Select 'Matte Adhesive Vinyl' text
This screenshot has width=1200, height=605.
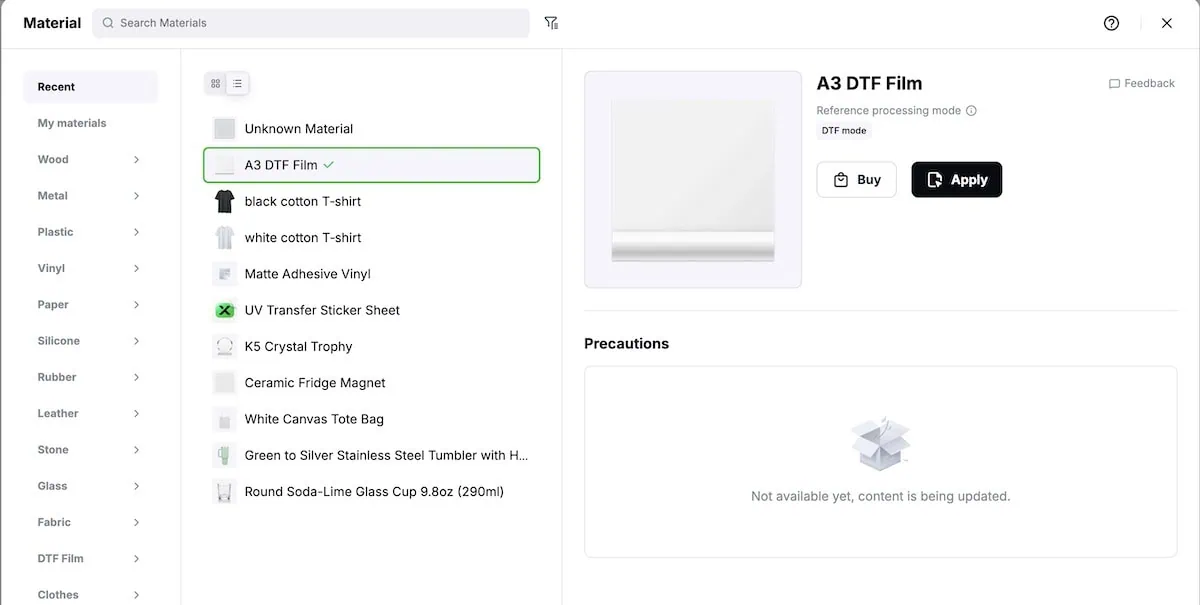(308, 274)
